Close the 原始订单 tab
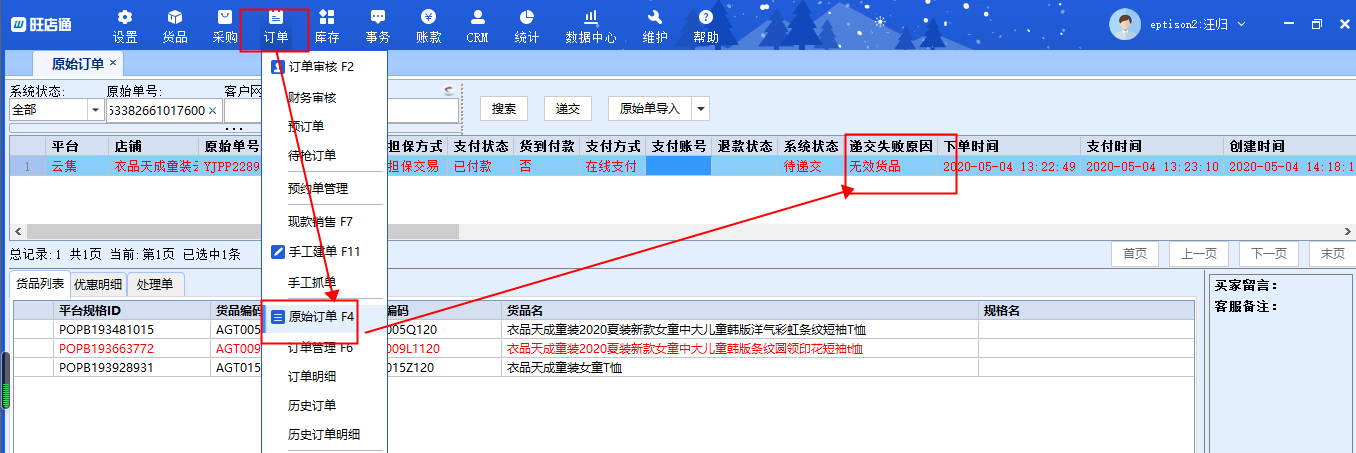The width and height of the screenshot is (1356, 453). point(113,63)
